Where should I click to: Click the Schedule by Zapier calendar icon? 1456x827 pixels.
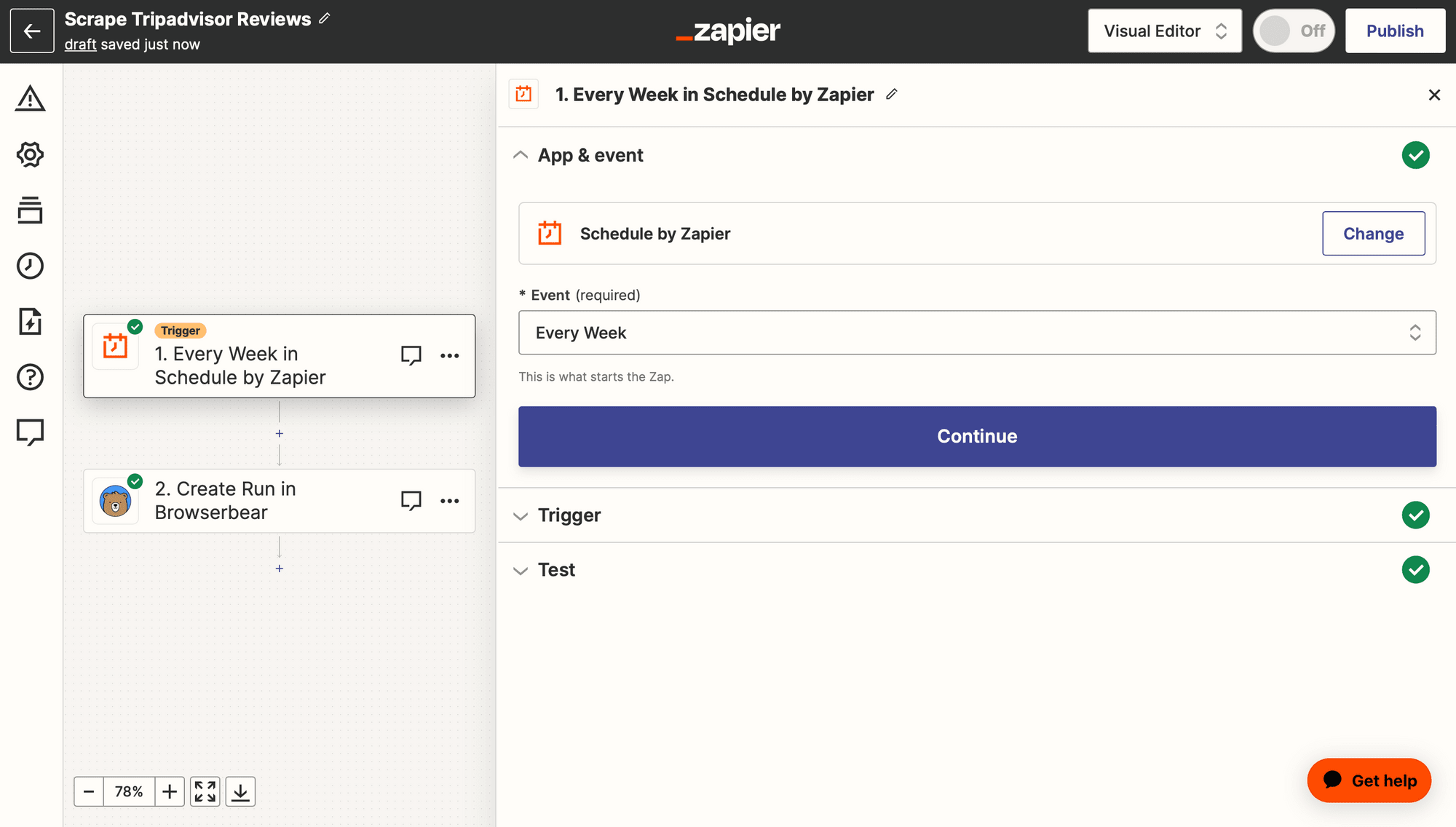point(550,233)
